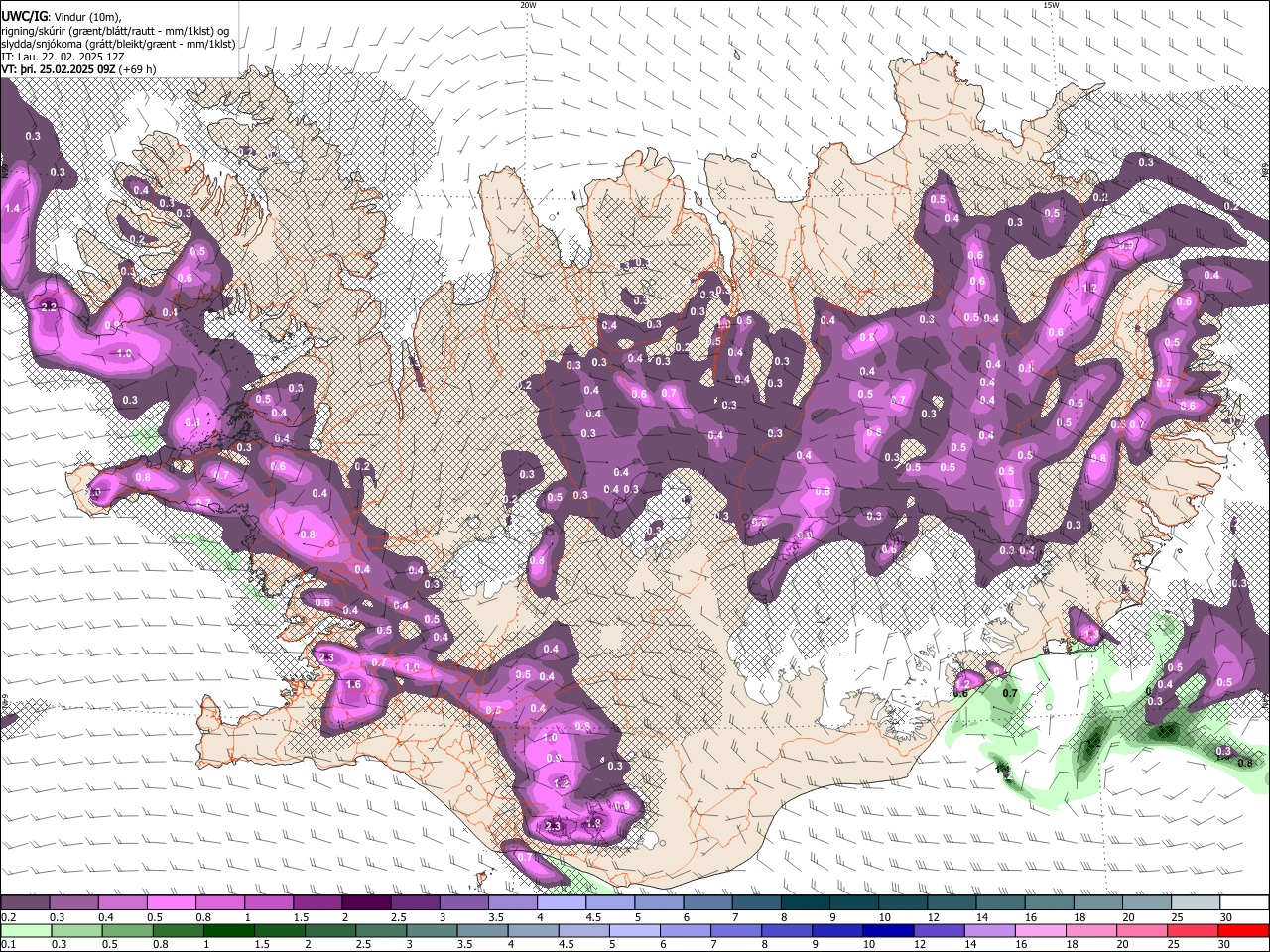The height and width of the screenshot is (952, 1270).
Task: Select the dark navy 10 swatch in bottom legend
Action: (889, 931)
